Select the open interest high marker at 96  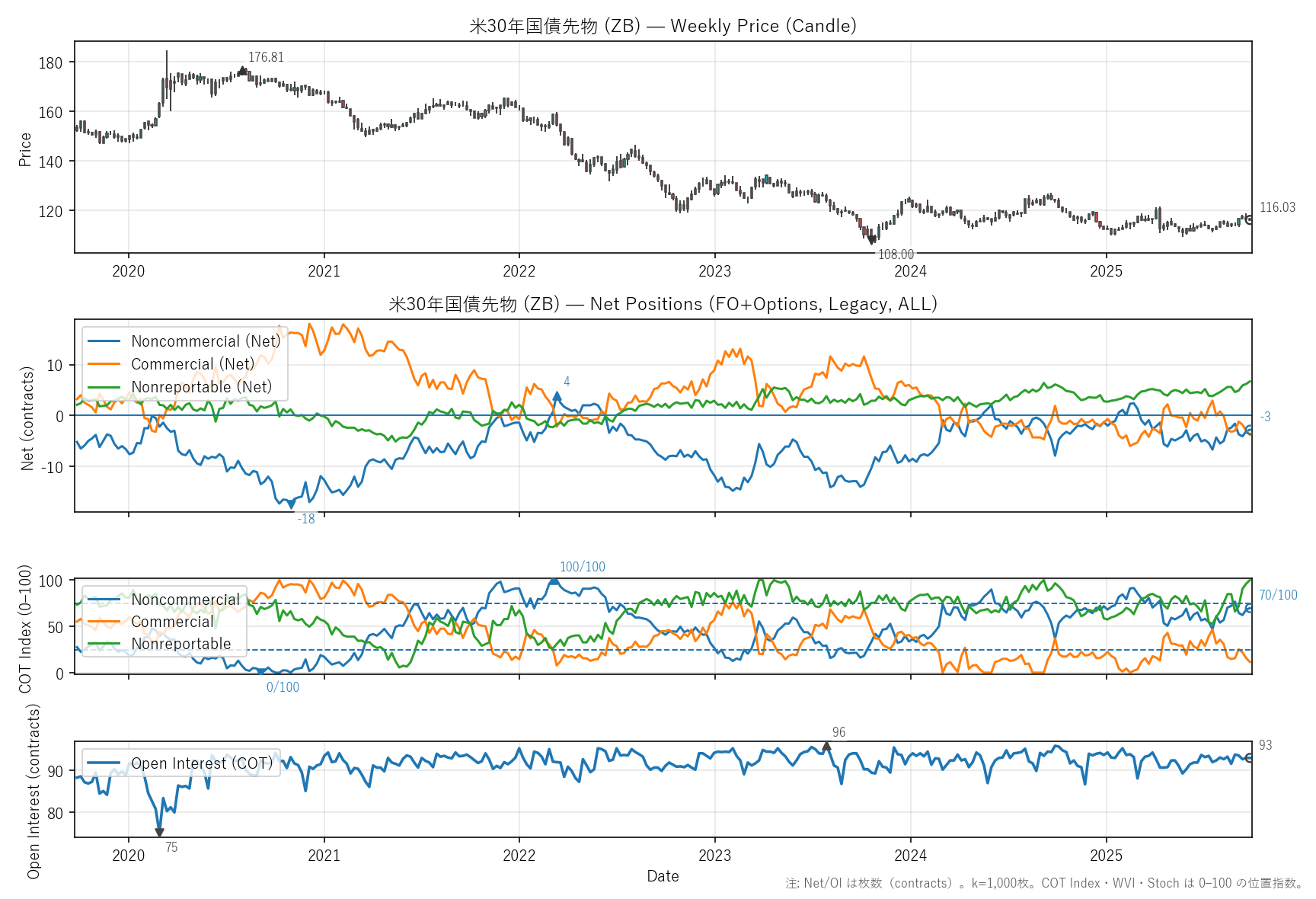[826, 746]
